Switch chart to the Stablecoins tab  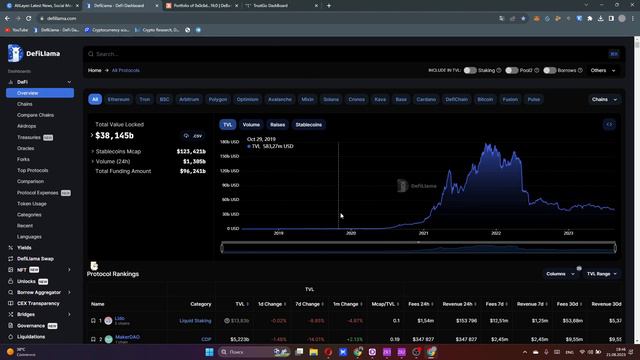309,124
